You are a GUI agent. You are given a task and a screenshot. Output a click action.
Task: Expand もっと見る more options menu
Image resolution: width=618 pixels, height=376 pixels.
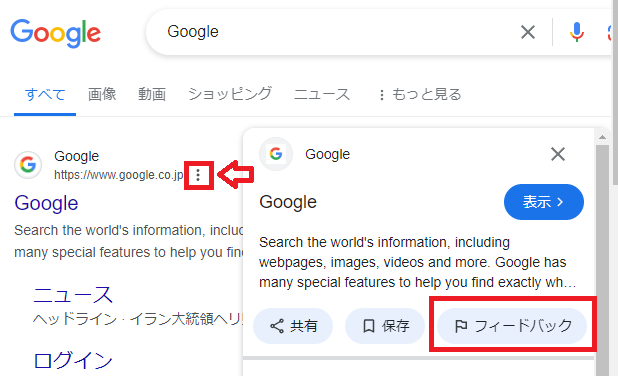420,95
